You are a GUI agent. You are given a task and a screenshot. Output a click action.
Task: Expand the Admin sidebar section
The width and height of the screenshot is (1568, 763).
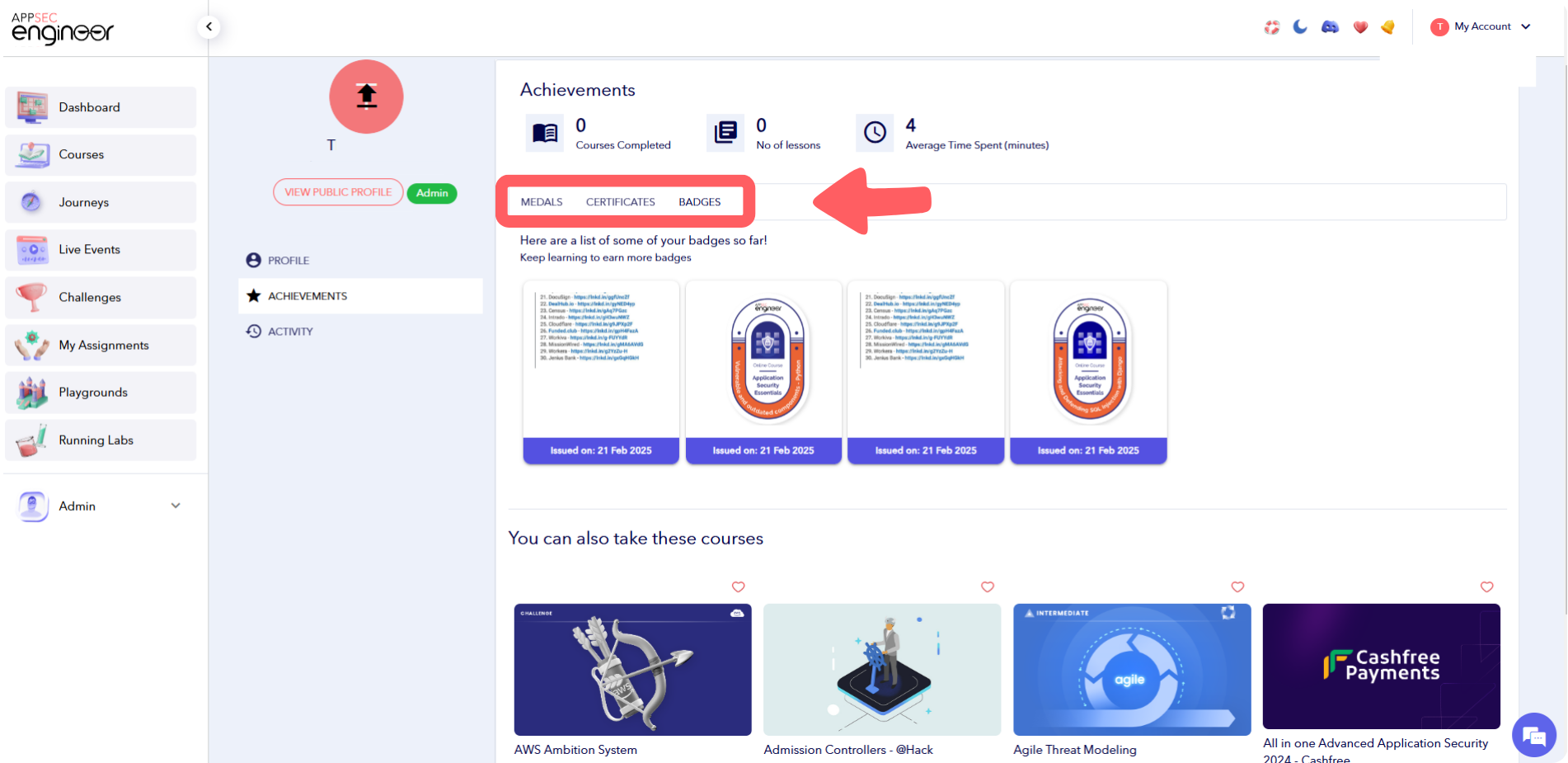176,506
